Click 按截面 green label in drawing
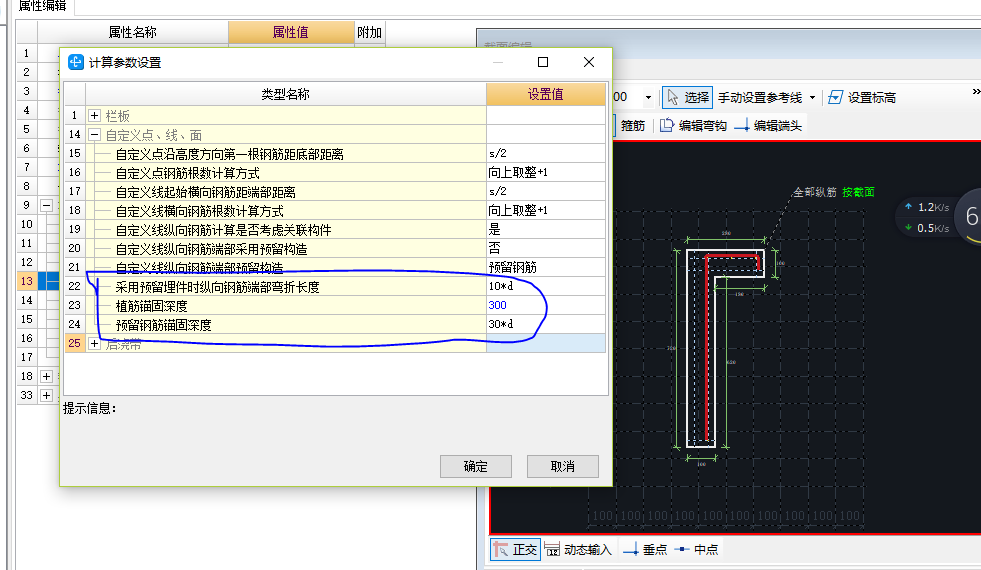Image resolution: width=981 pixels, height=570 pixels. (x=858, y=192)
